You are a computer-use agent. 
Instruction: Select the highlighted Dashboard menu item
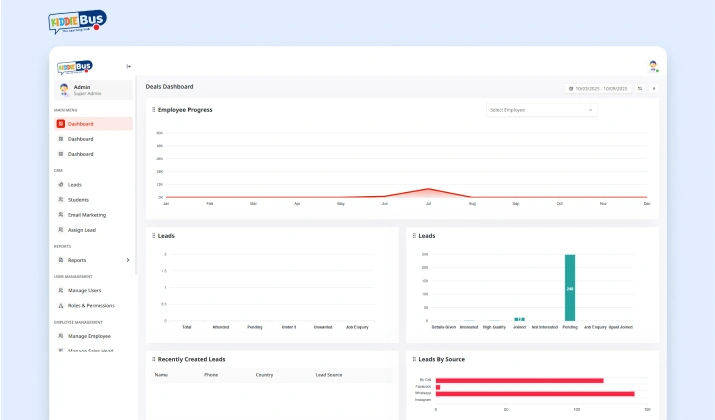pos(93,124)
